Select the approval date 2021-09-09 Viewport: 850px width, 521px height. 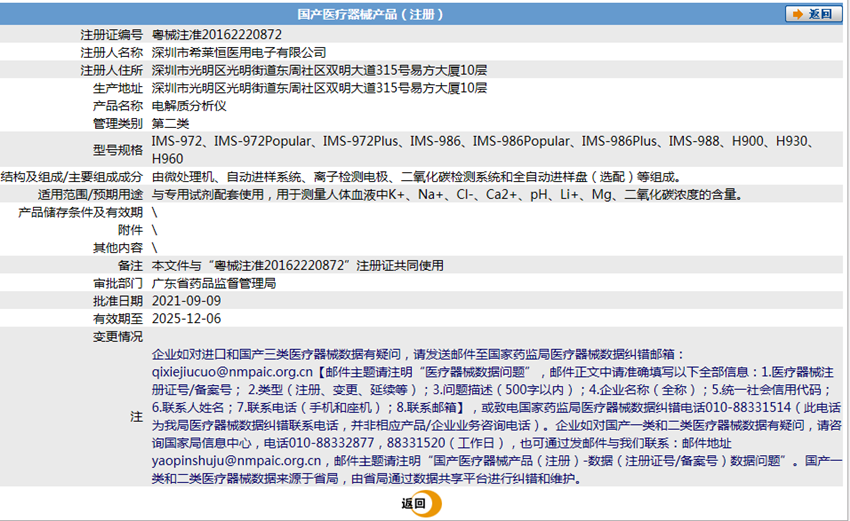click(x=186, y=301)
